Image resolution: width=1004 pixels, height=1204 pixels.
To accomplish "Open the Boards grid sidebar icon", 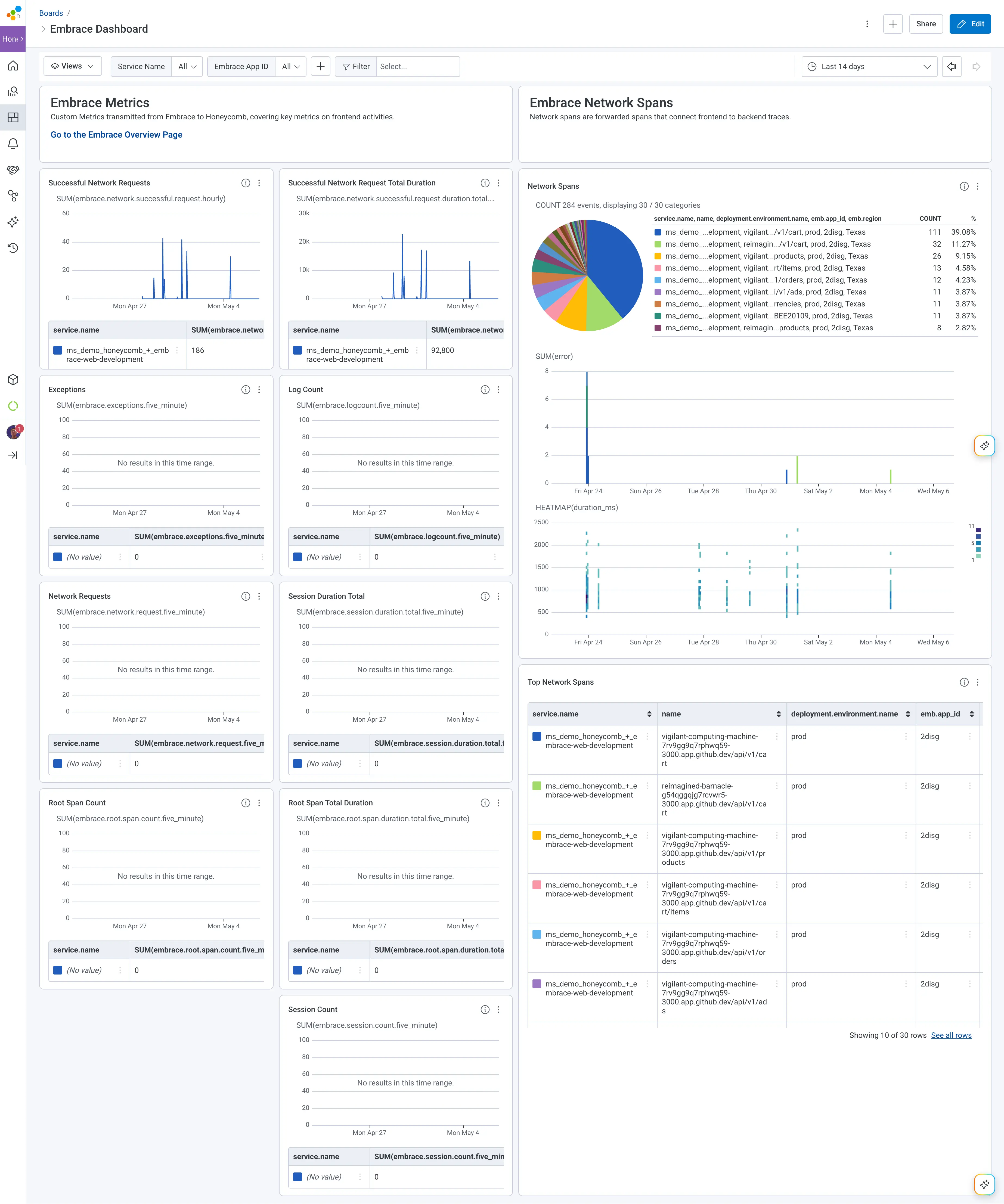I will [x=13, y=117].
